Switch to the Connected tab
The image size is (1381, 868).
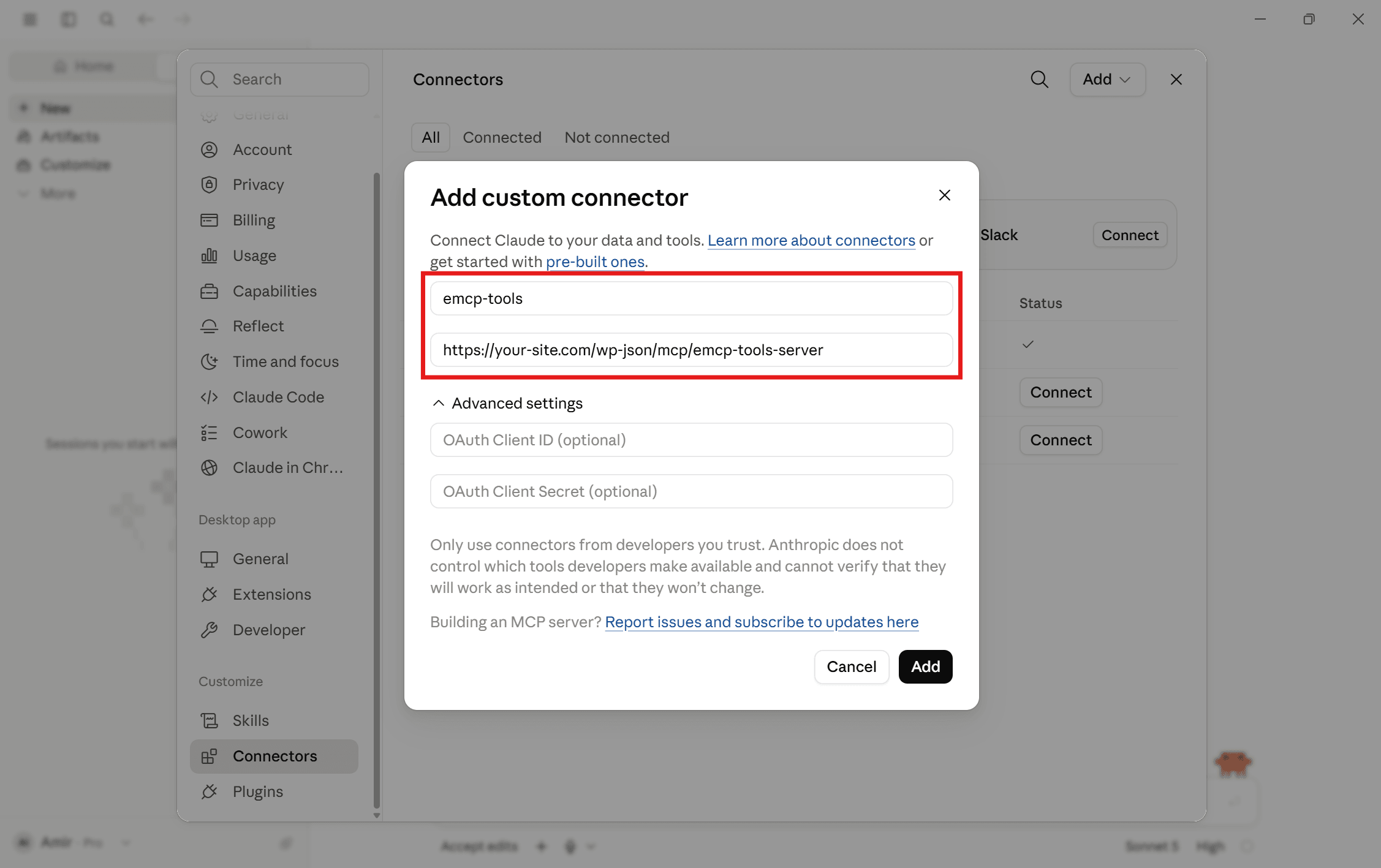coord(502,137)
